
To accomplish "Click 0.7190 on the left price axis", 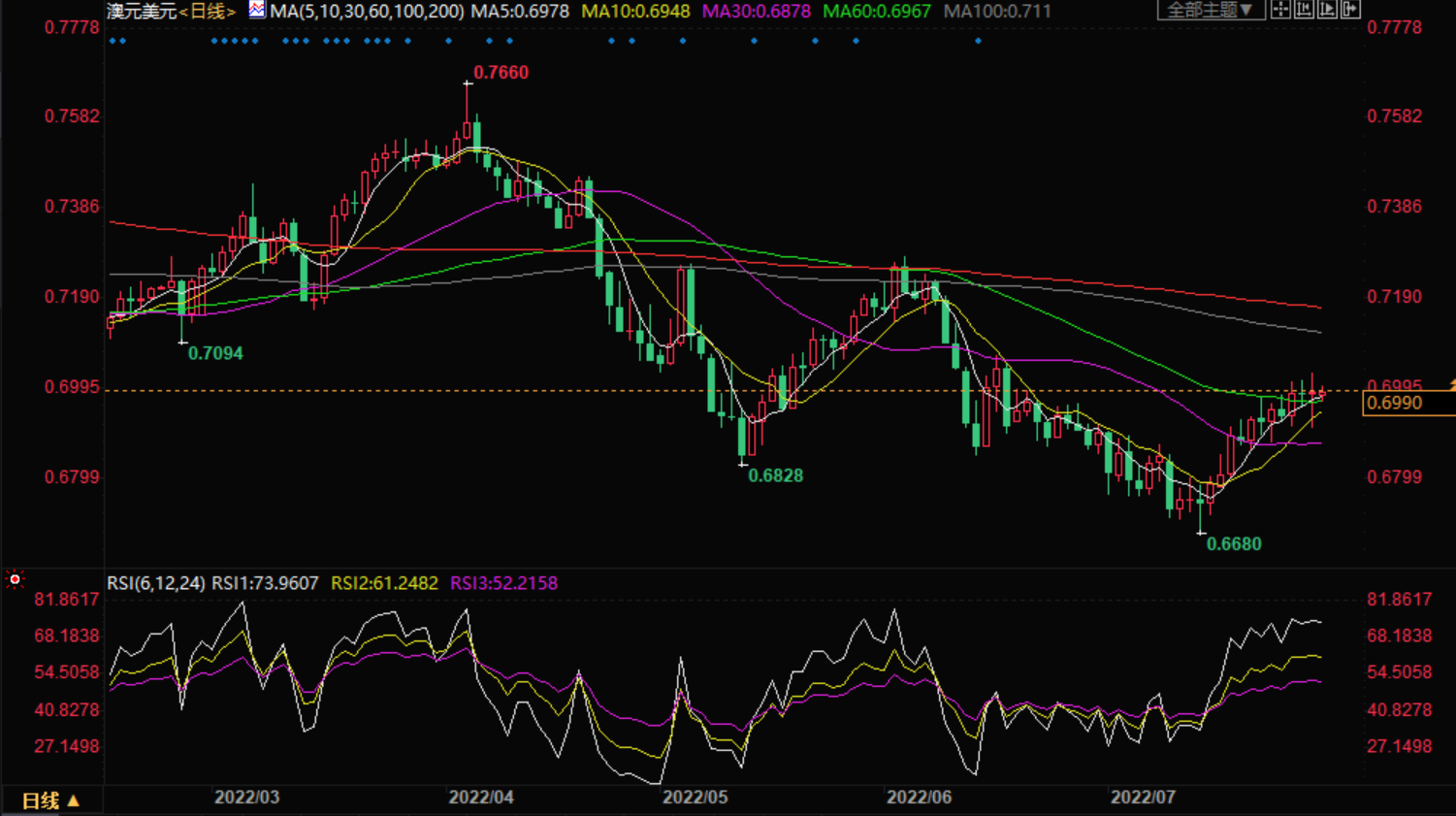I will (72, 297).
